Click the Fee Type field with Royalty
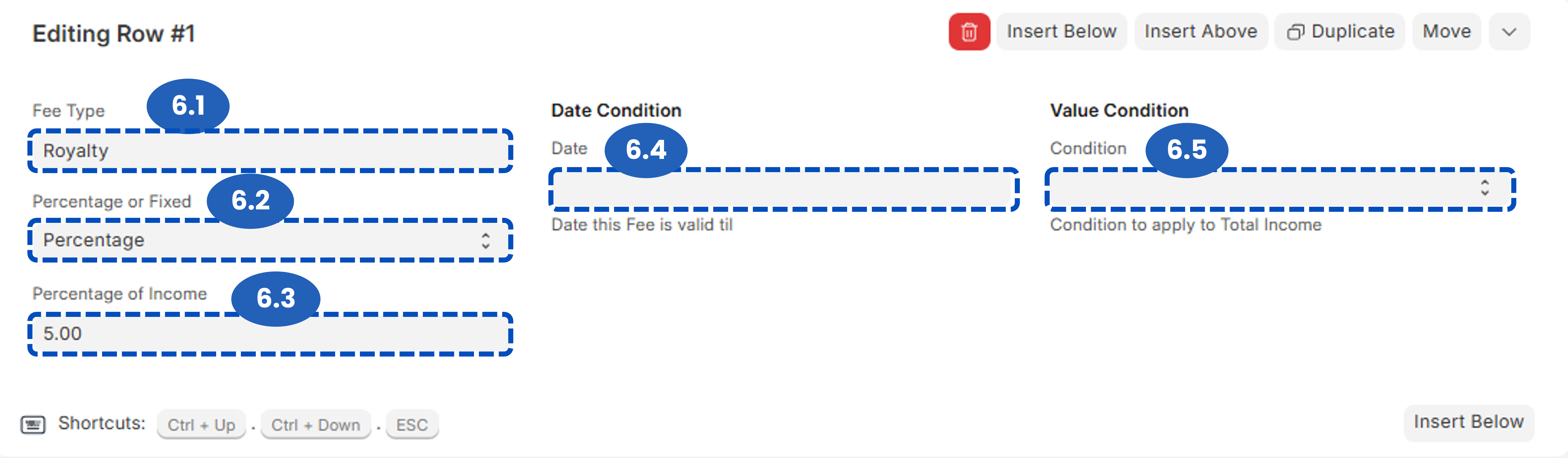 pyautogui.click(x=270, y=151)
